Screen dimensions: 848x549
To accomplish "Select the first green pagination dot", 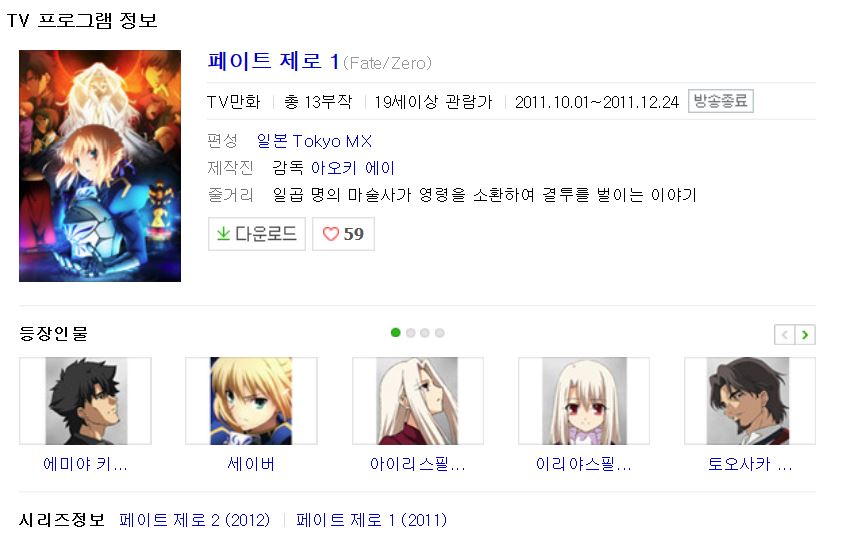I will click(396, 332).
